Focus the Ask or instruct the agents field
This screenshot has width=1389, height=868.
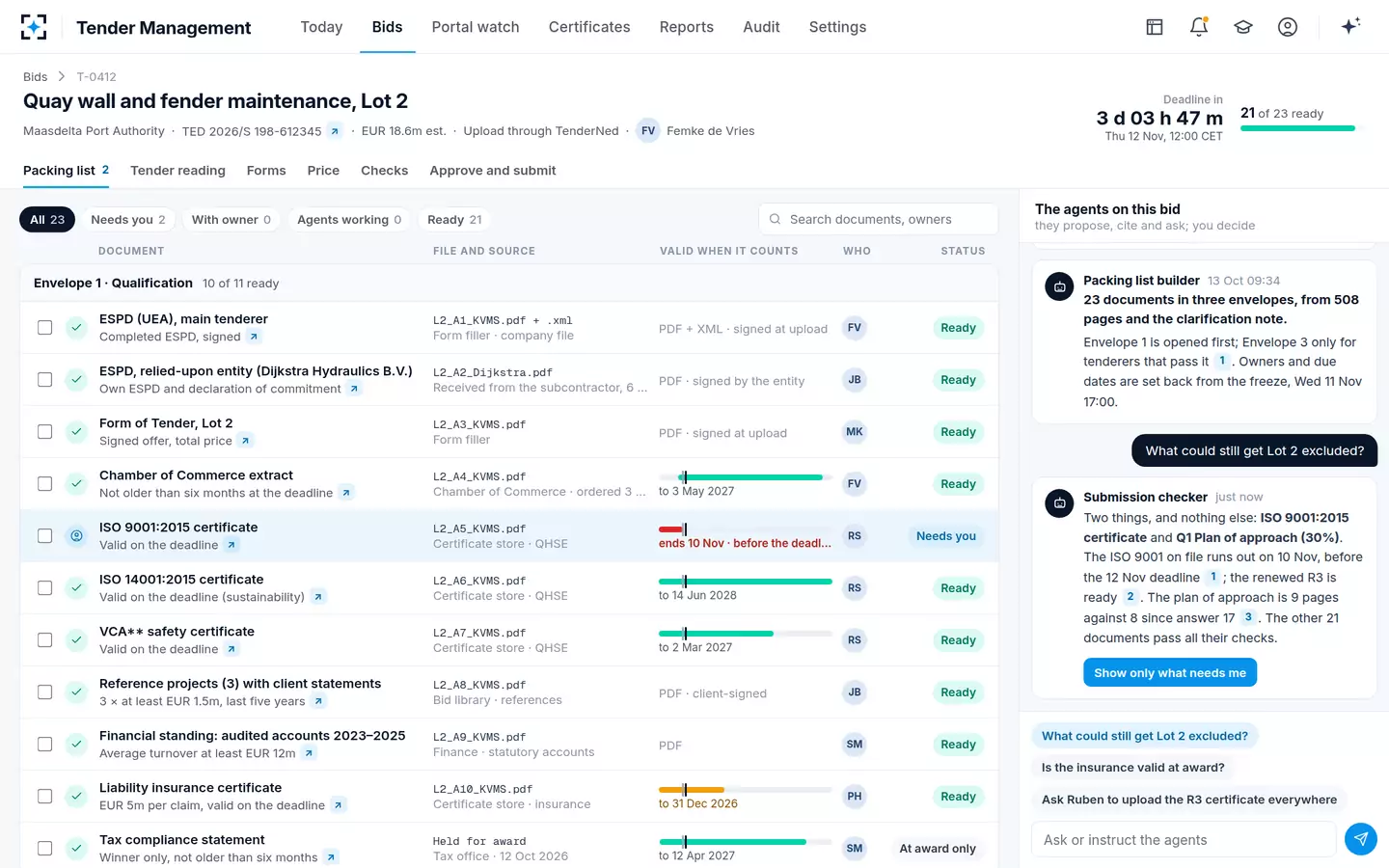[x=1184, y=840]
